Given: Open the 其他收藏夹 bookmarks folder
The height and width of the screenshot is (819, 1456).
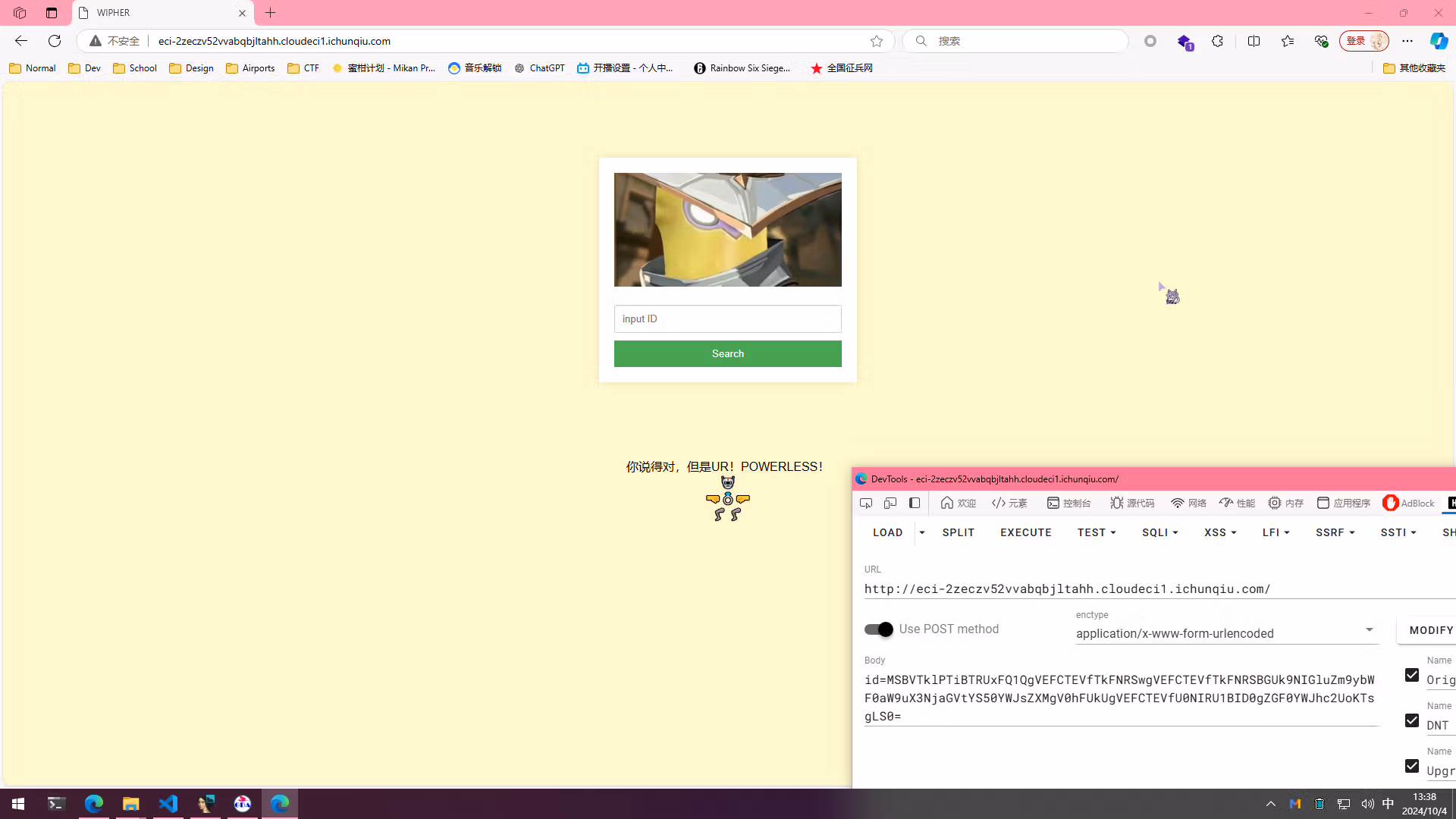Looking at the screenshot, I should point(1414,68).
